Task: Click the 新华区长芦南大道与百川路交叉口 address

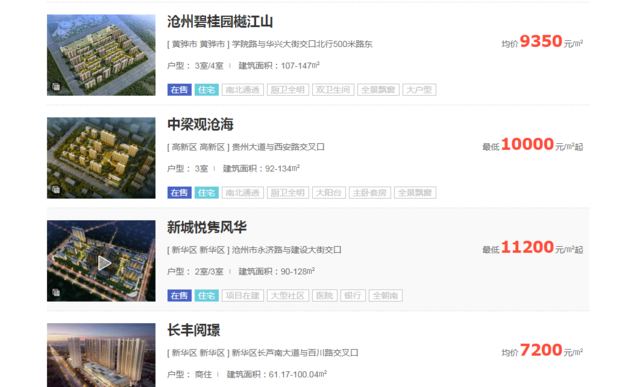Action: click(x=295, y=353)
